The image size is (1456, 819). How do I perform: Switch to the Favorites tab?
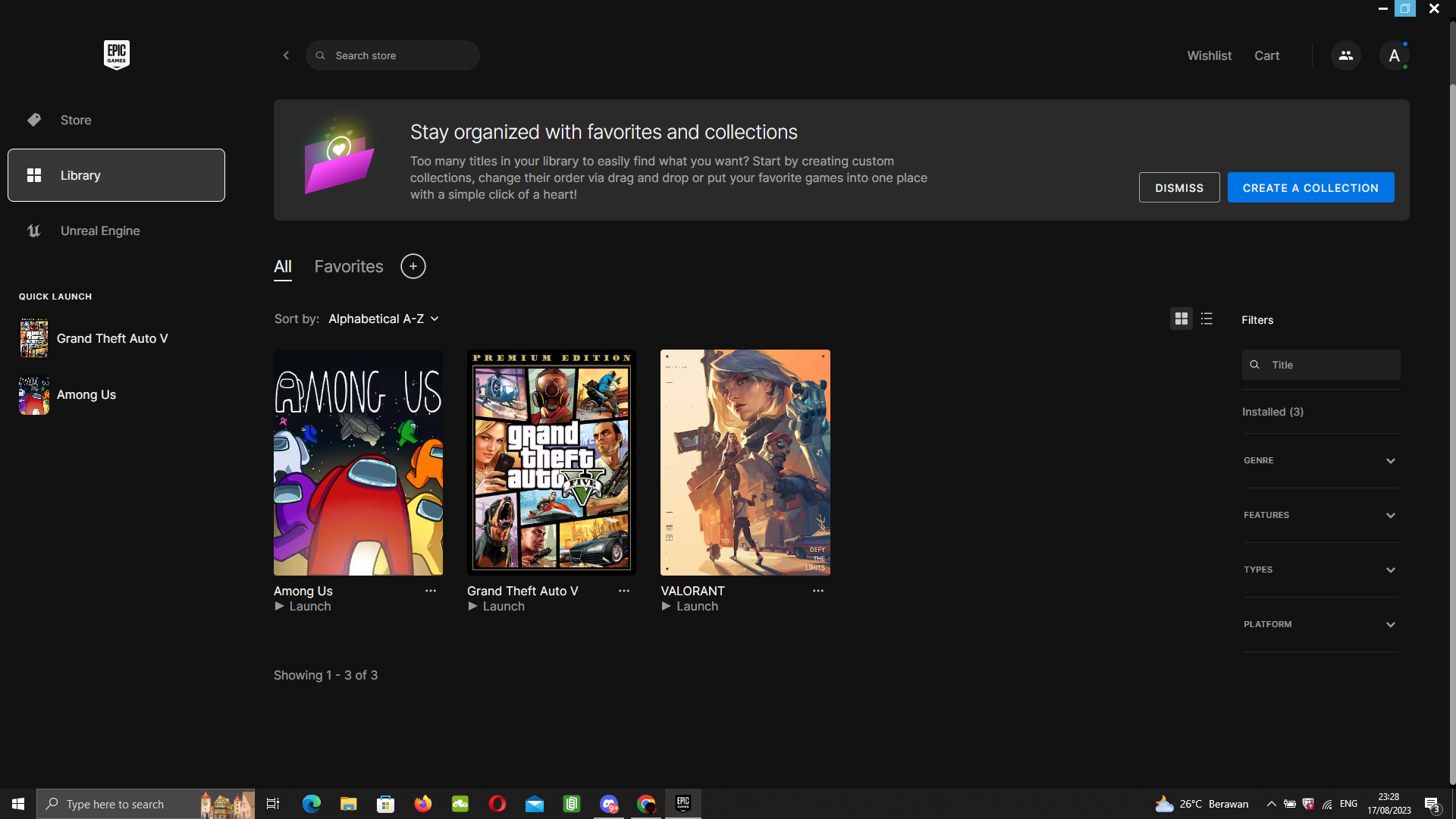click(x=349, y=267)
